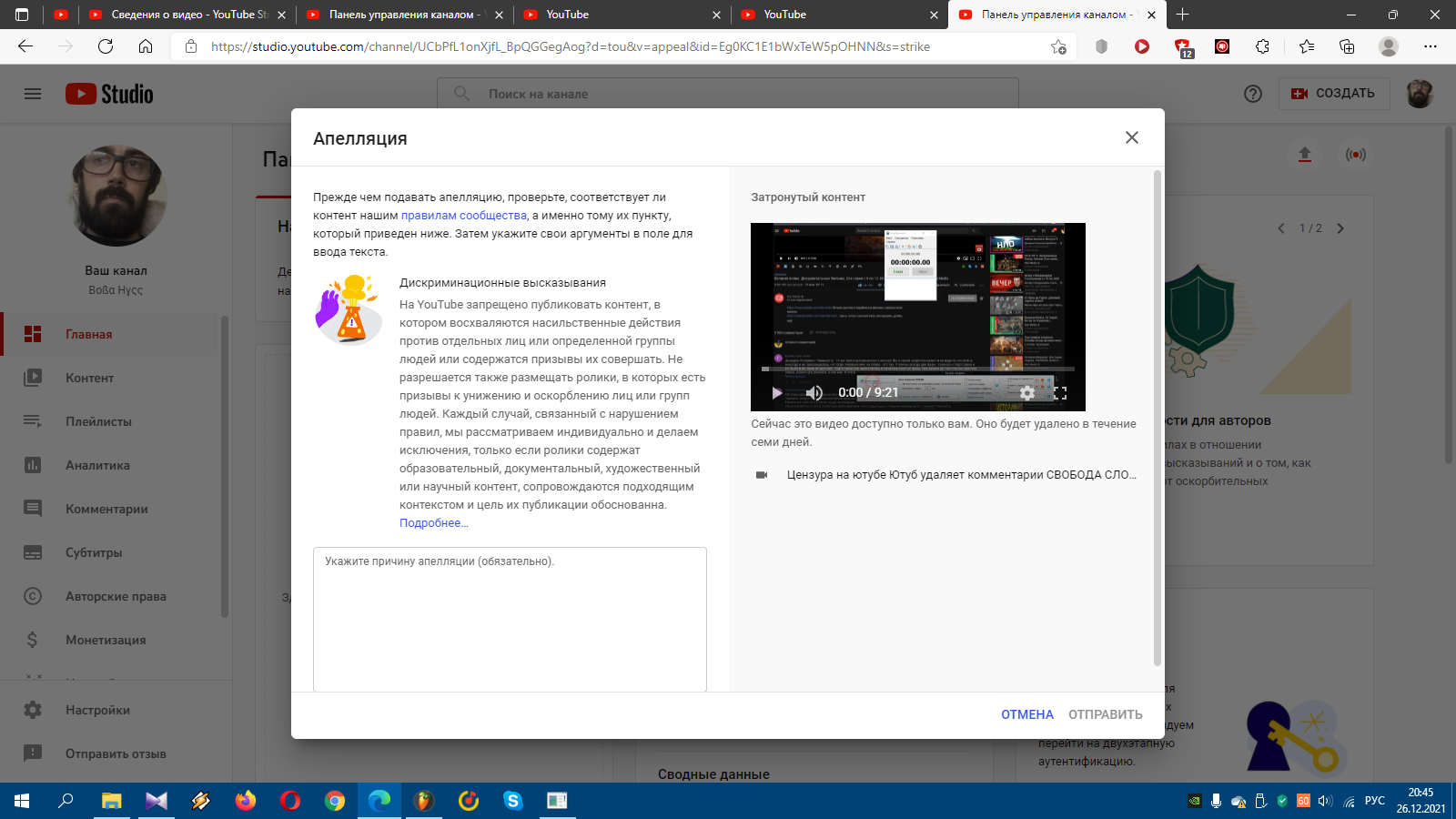Open browser profile icon

point(1389,46)
